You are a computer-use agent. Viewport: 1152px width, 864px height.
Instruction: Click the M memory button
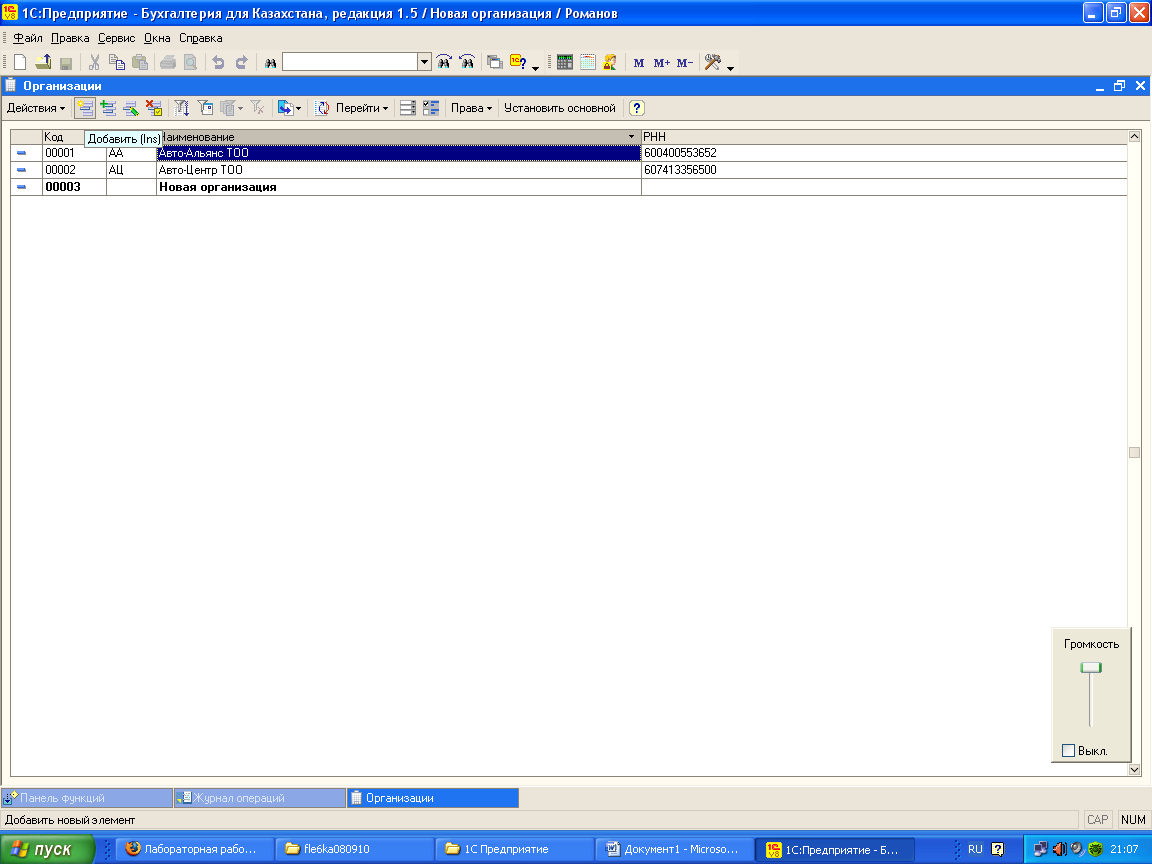click(638, 63)
